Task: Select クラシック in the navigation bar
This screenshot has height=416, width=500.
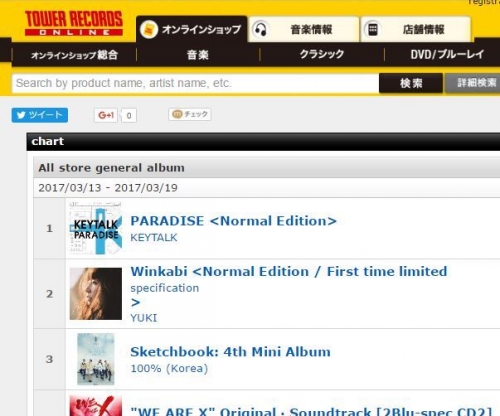Action: click(322, 54)
